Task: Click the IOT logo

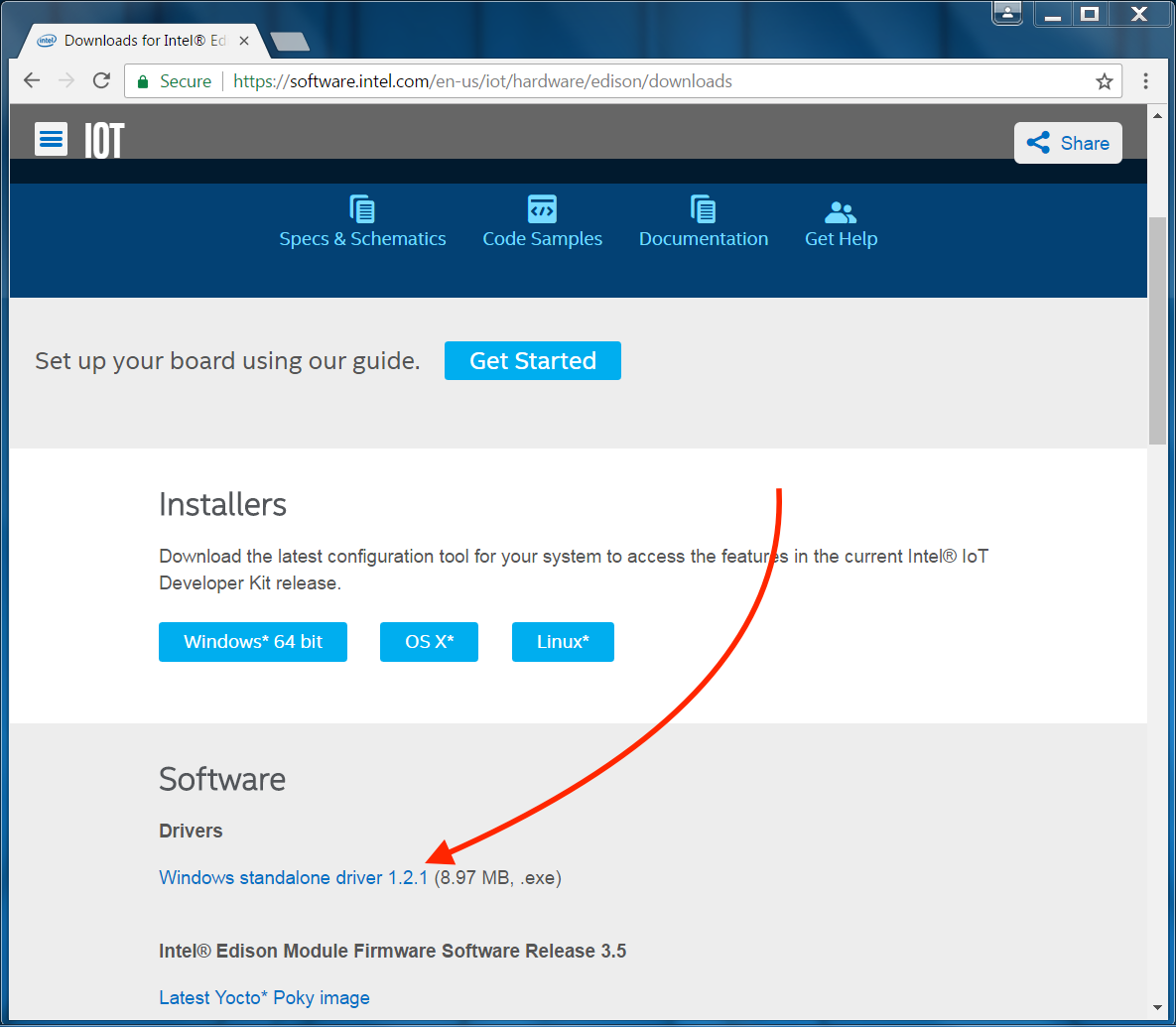Action: (103, 140)
